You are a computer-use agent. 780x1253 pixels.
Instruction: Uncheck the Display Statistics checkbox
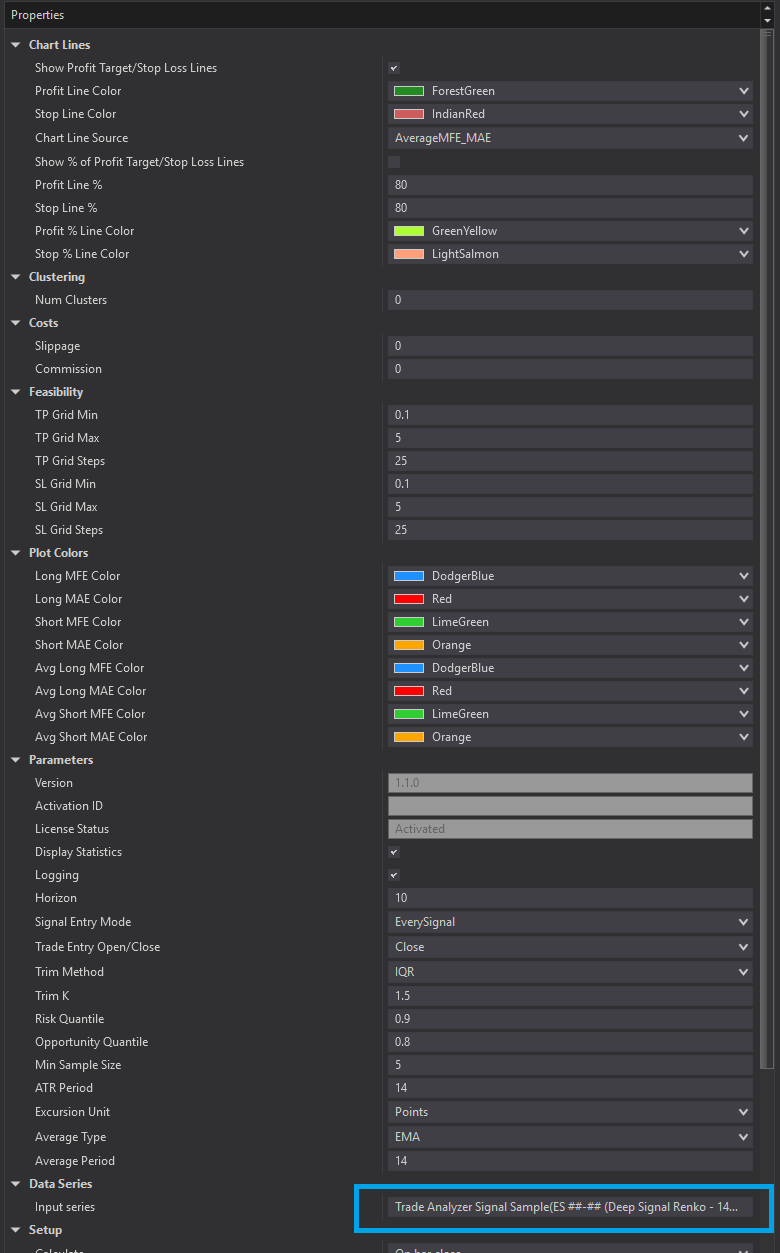point(394,852)
